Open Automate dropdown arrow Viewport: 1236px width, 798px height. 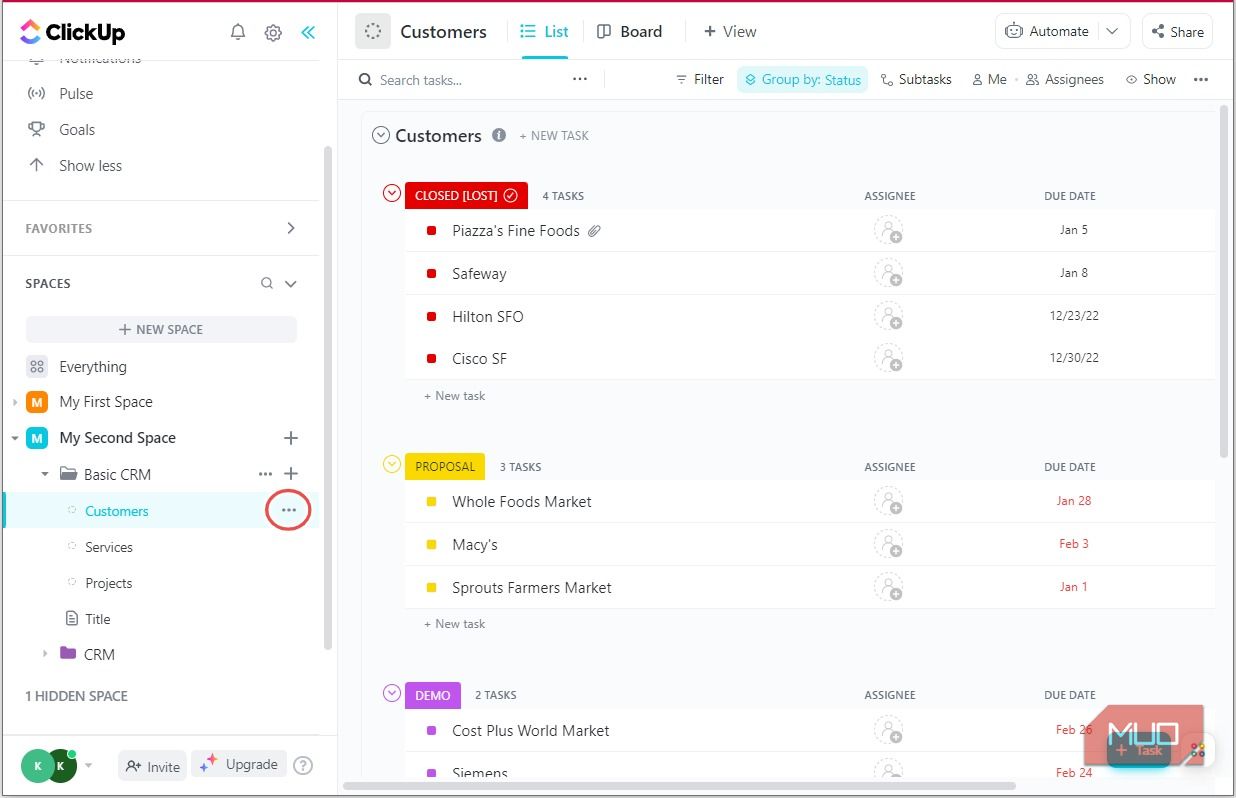point(1113,31)
